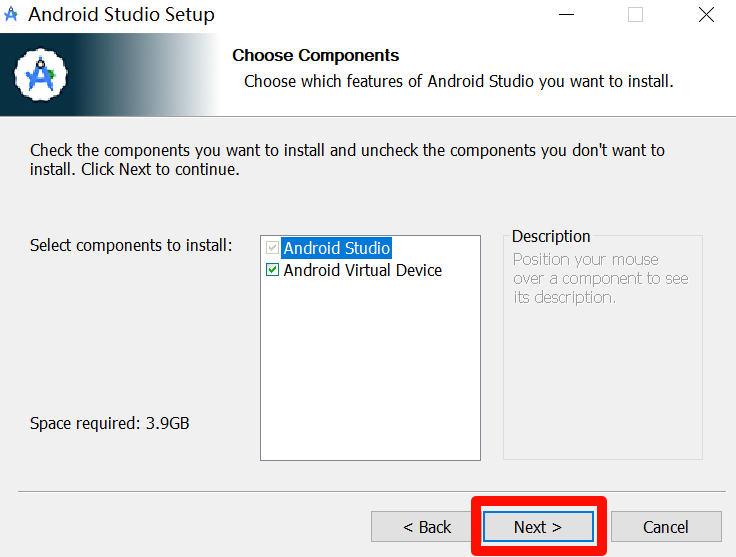Minimize the setup window
Image resolution: width=736 pixels, height=557 pixels.
[567, 15]
